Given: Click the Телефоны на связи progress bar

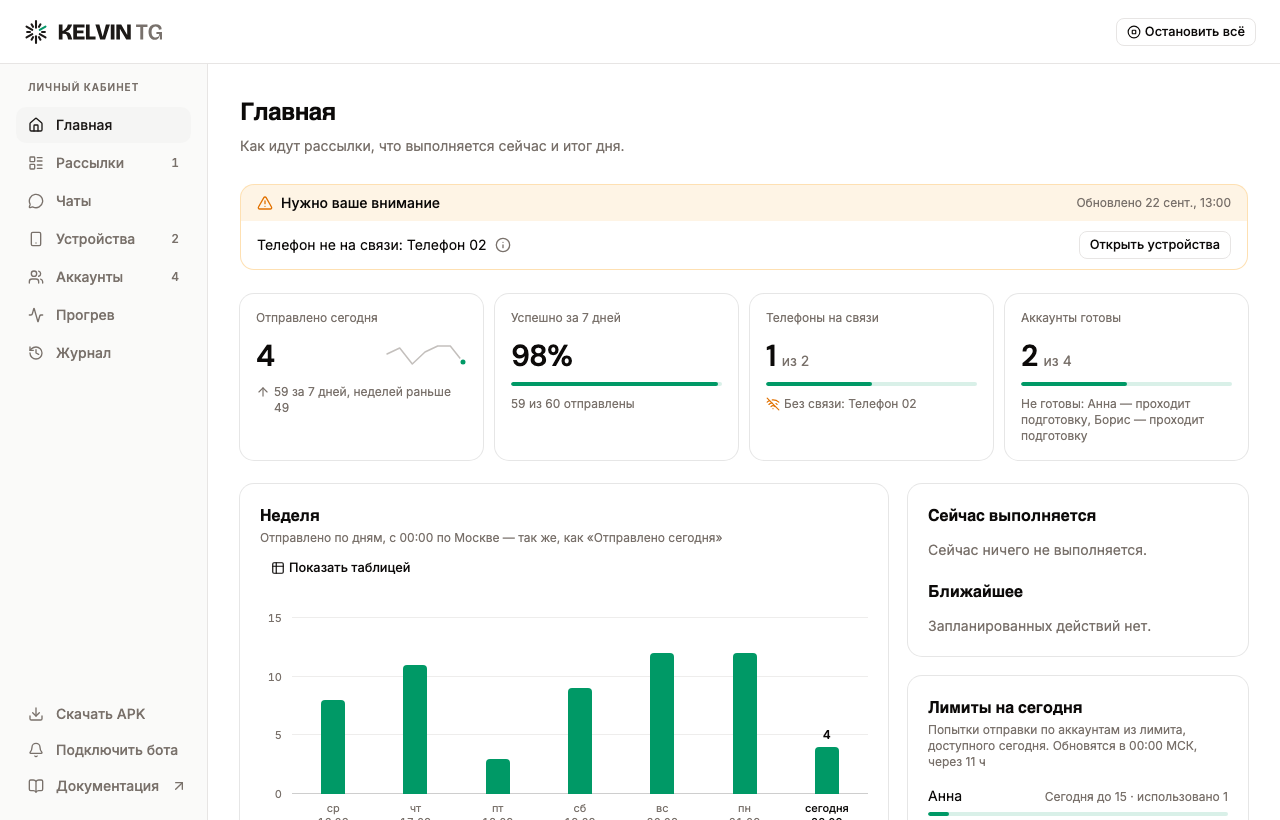Looking at the screenshot, I should coord(871,384).
